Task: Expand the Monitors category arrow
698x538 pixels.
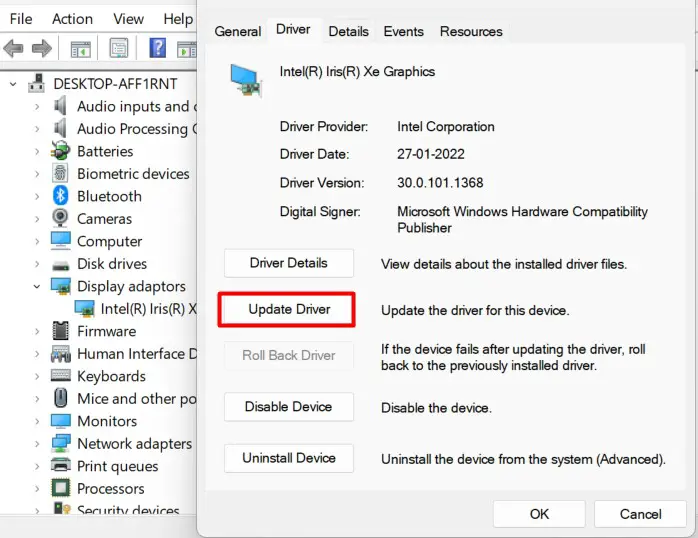Action: [37, 421]
